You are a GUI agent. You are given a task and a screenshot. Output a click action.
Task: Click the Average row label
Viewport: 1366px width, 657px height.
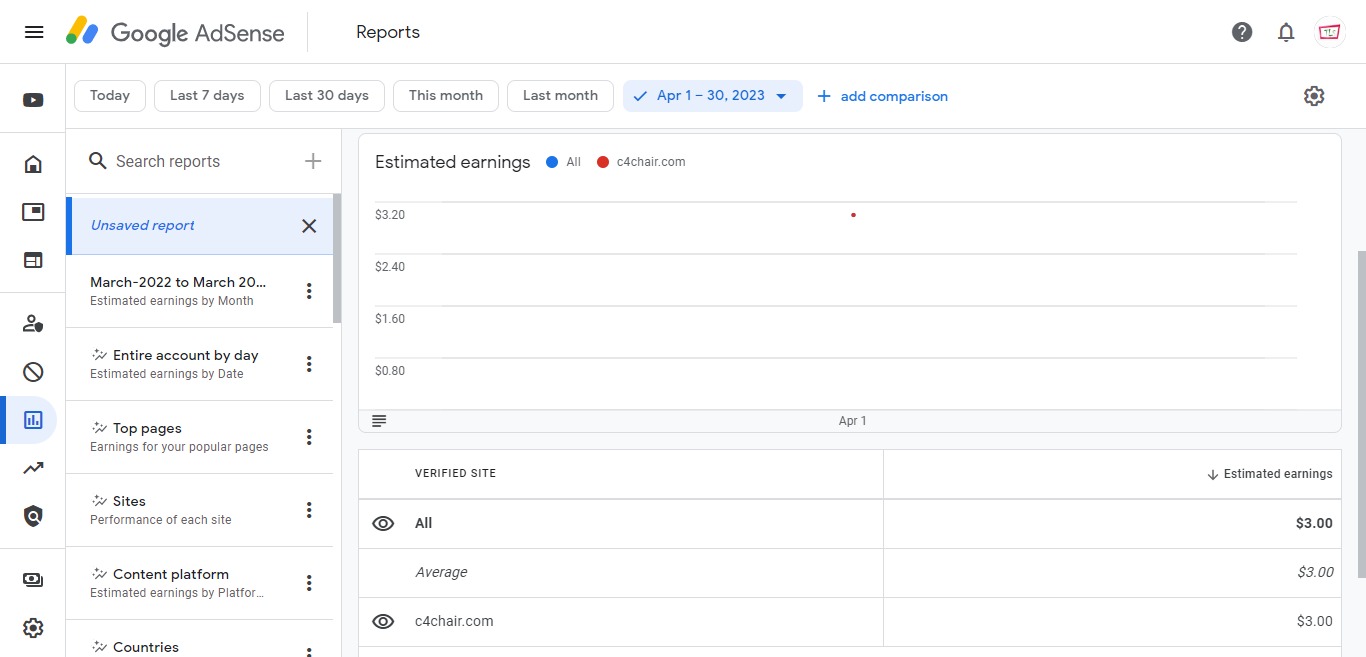[441, 572]
